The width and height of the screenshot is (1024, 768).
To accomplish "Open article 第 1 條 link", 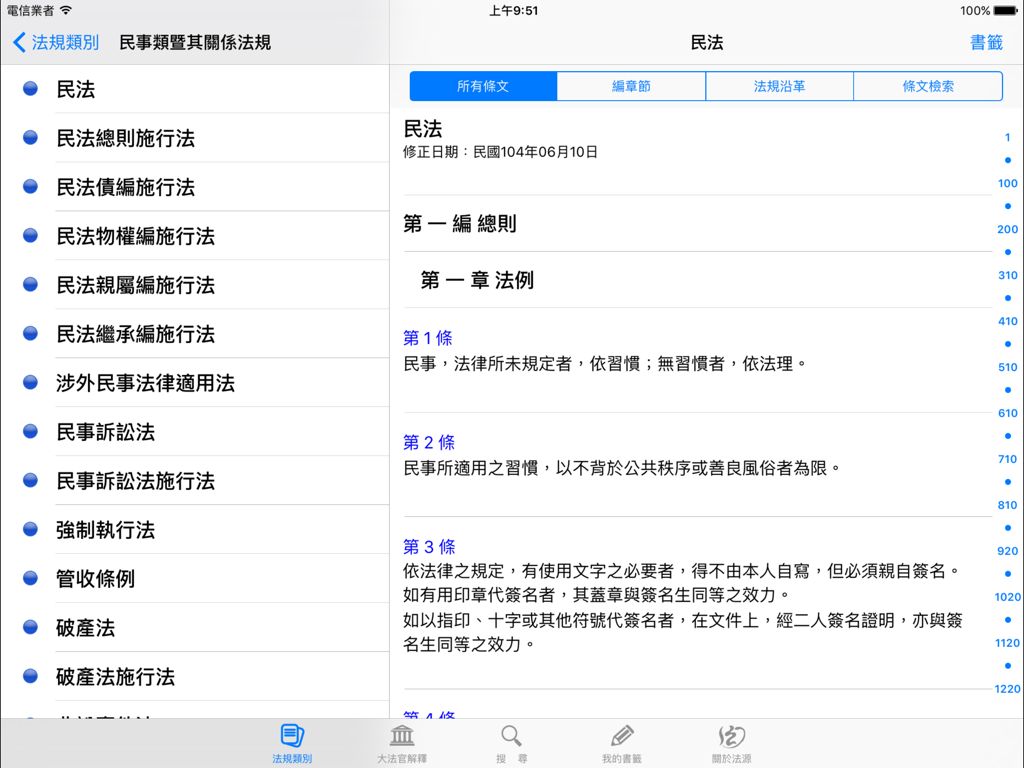I will coord(428,338).
